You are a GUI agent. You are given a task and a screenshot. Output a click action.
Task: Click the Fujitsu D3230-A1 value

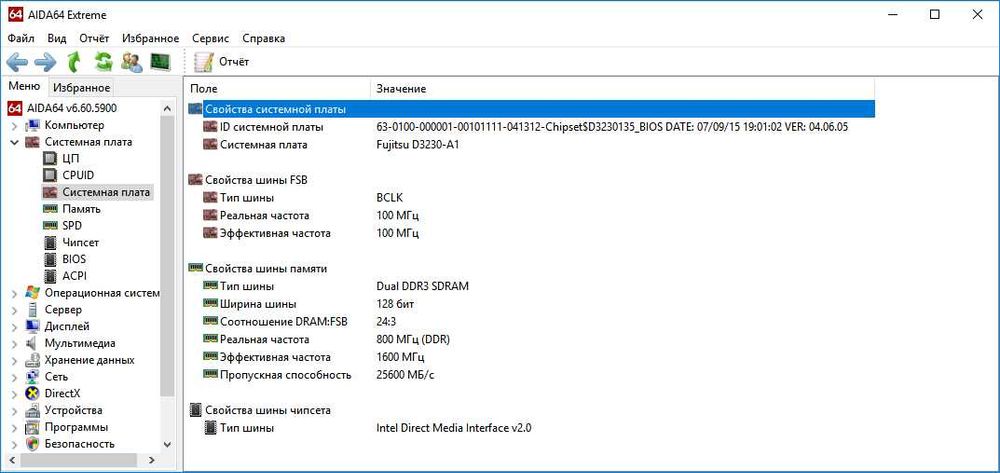coord(418,145)
